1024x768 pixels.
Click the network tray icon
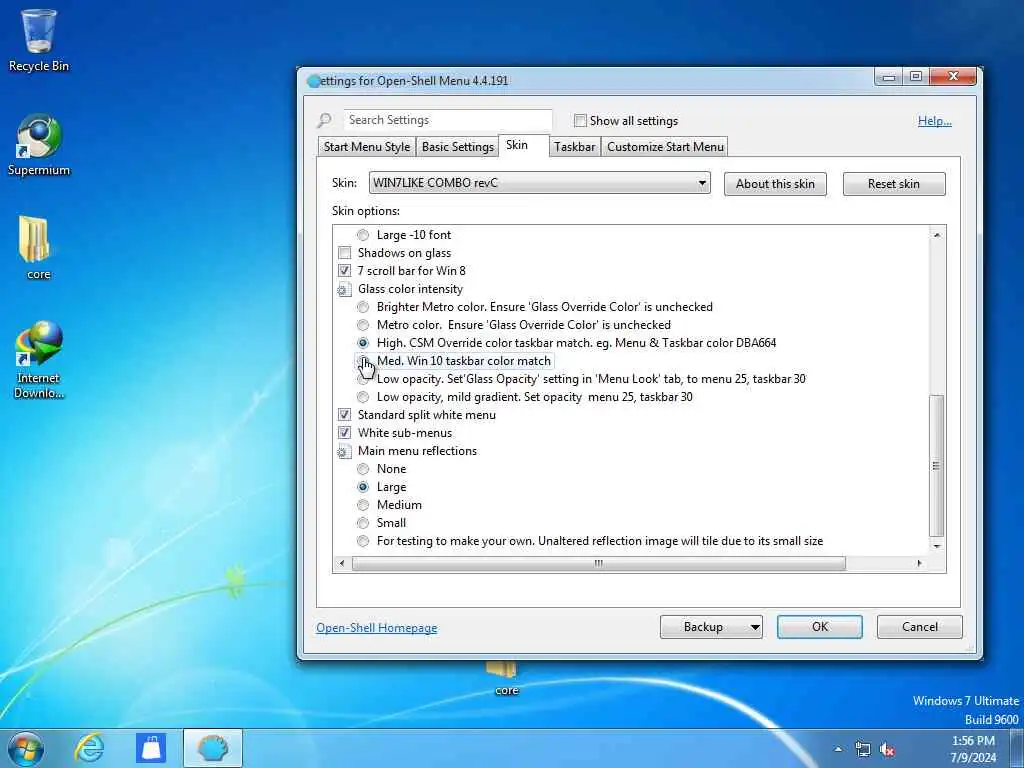pyautogui.click(x=863, y=750)
